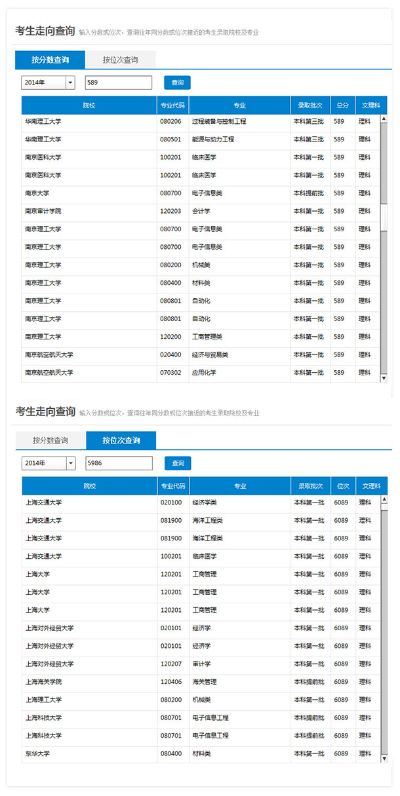Click 录取批次 header in the 总分 table
The image size is (400, 796).
click(310, 105)
